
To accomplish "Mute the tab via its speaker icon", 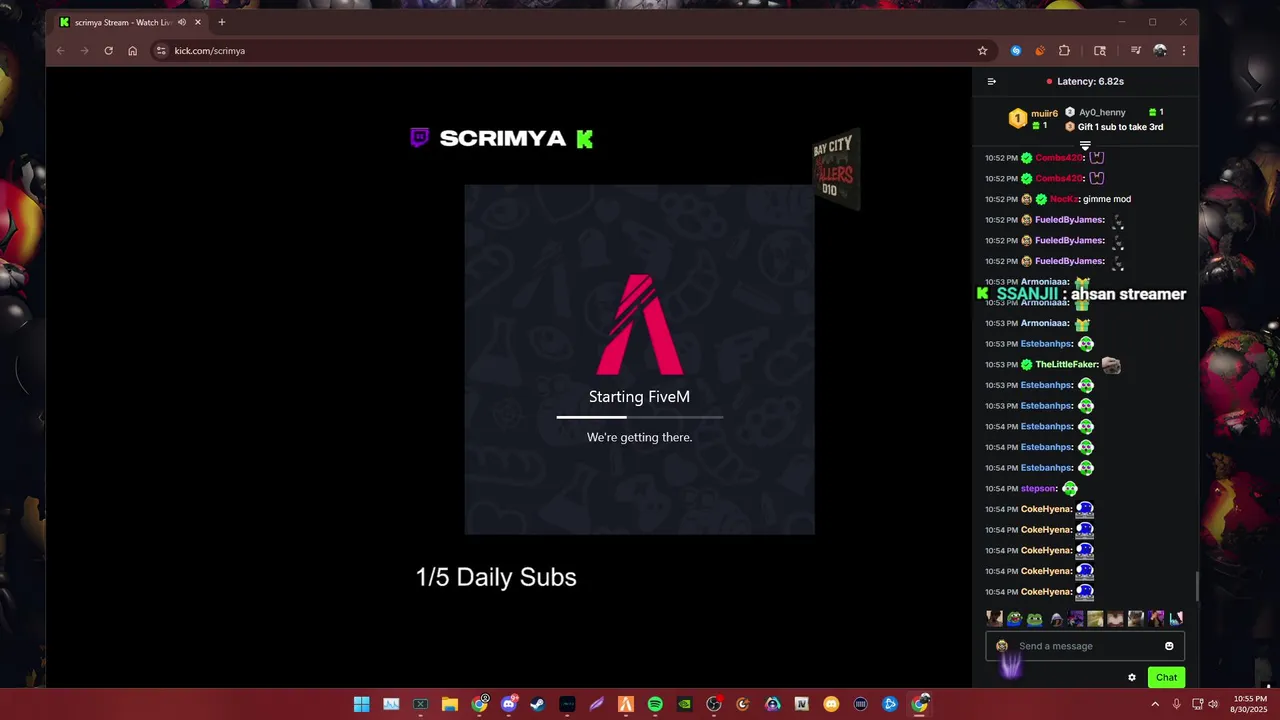I will pos(182,22).
